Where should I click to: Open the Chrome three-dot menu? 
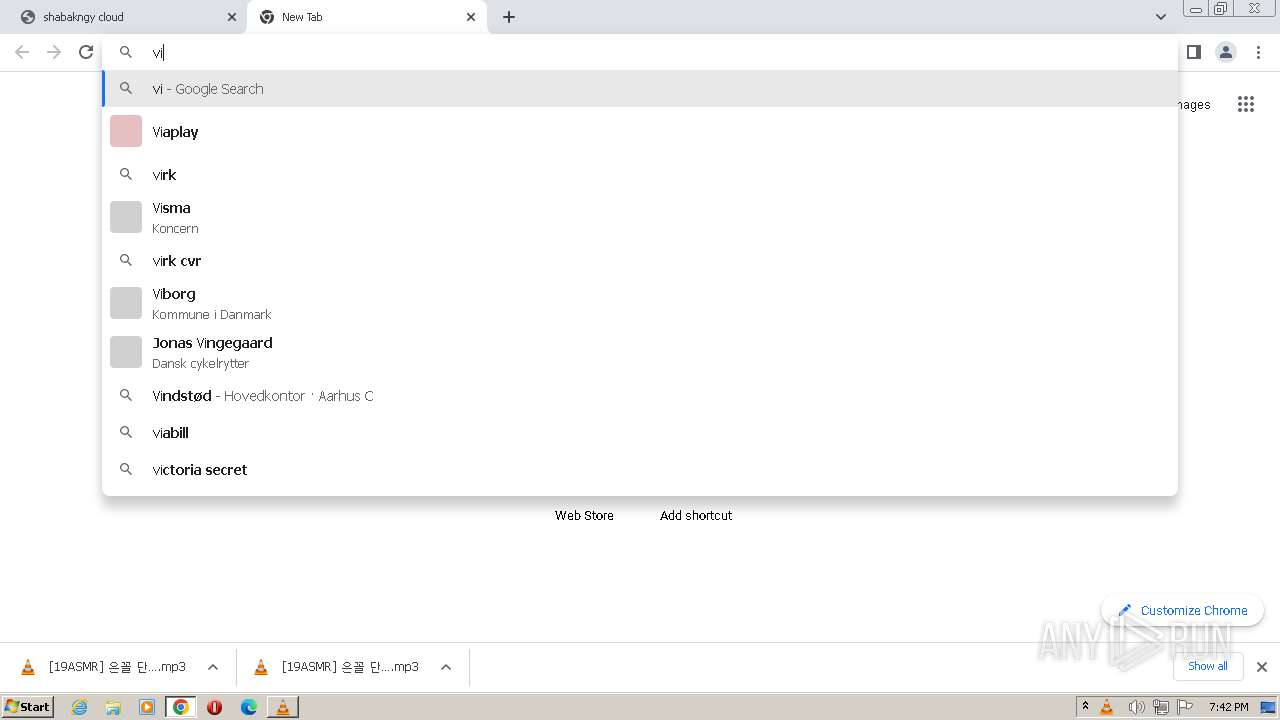coord(1259,52)
